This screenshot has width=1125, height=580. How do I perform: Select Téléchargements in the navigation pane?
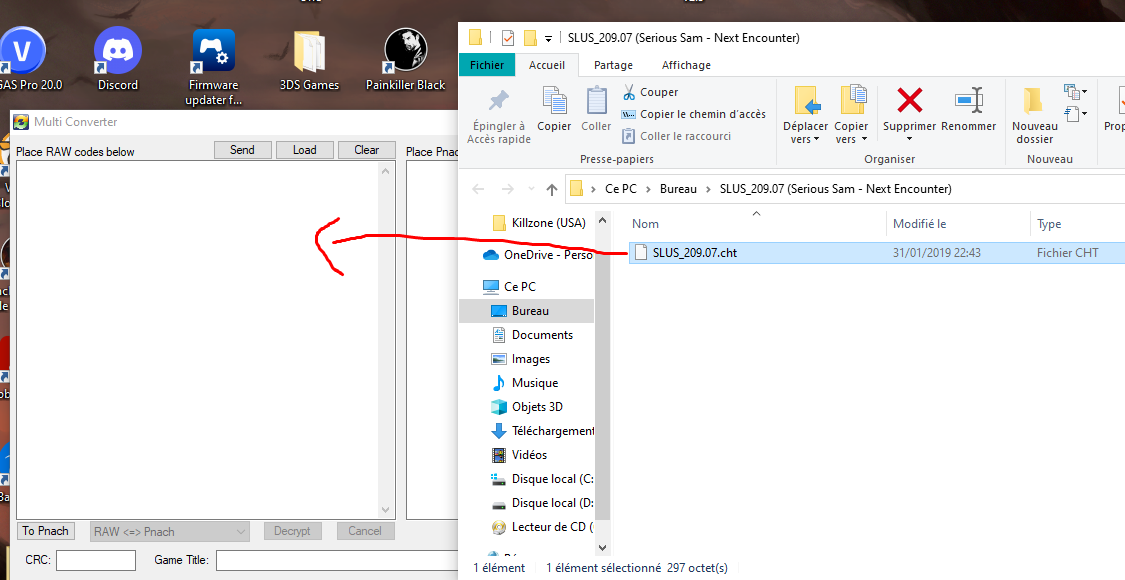point(542,431)
